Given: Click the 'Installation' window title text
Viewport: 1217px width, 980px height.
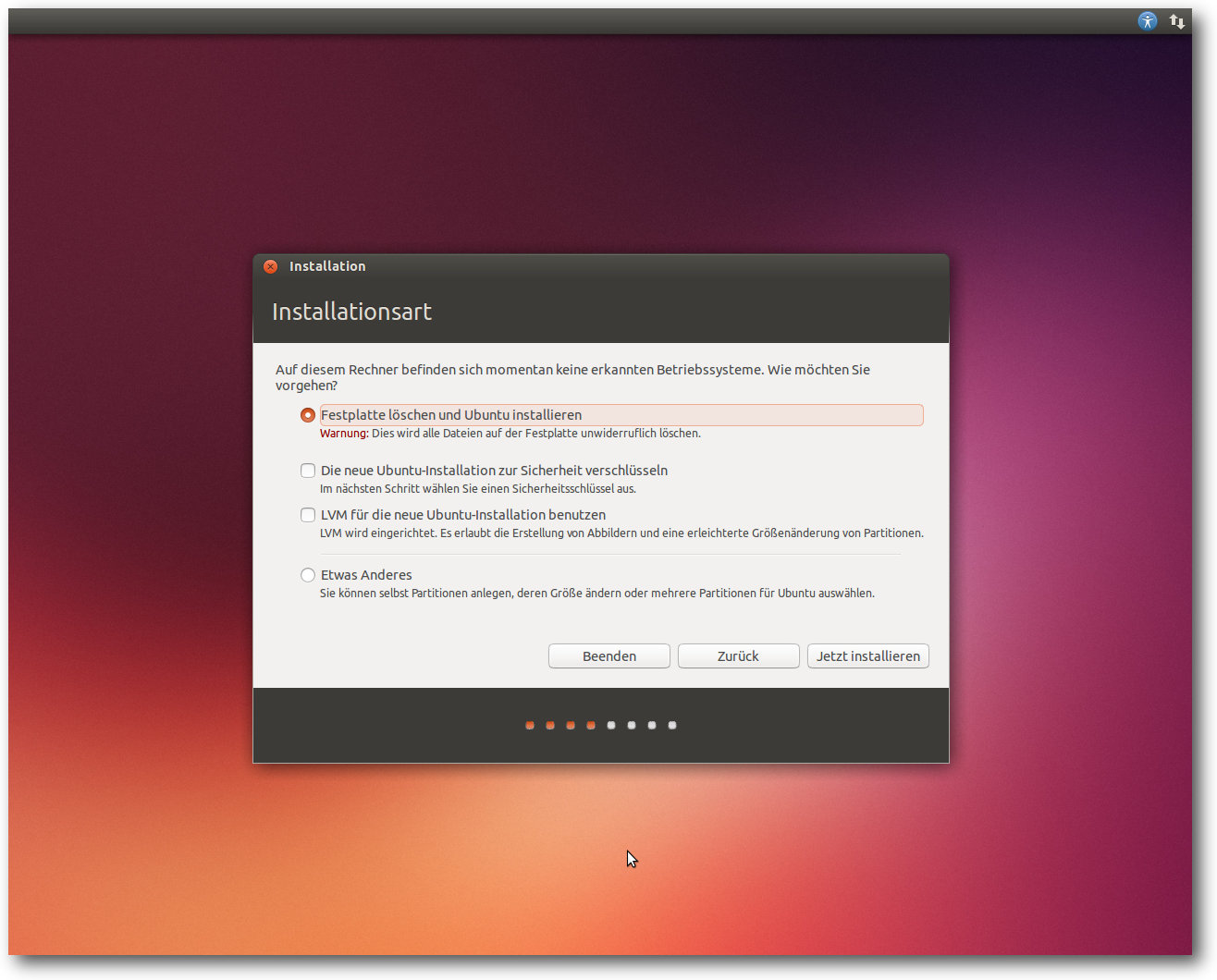Looking at the screenshot, I should pyautogui.click(x=327, y=266).
